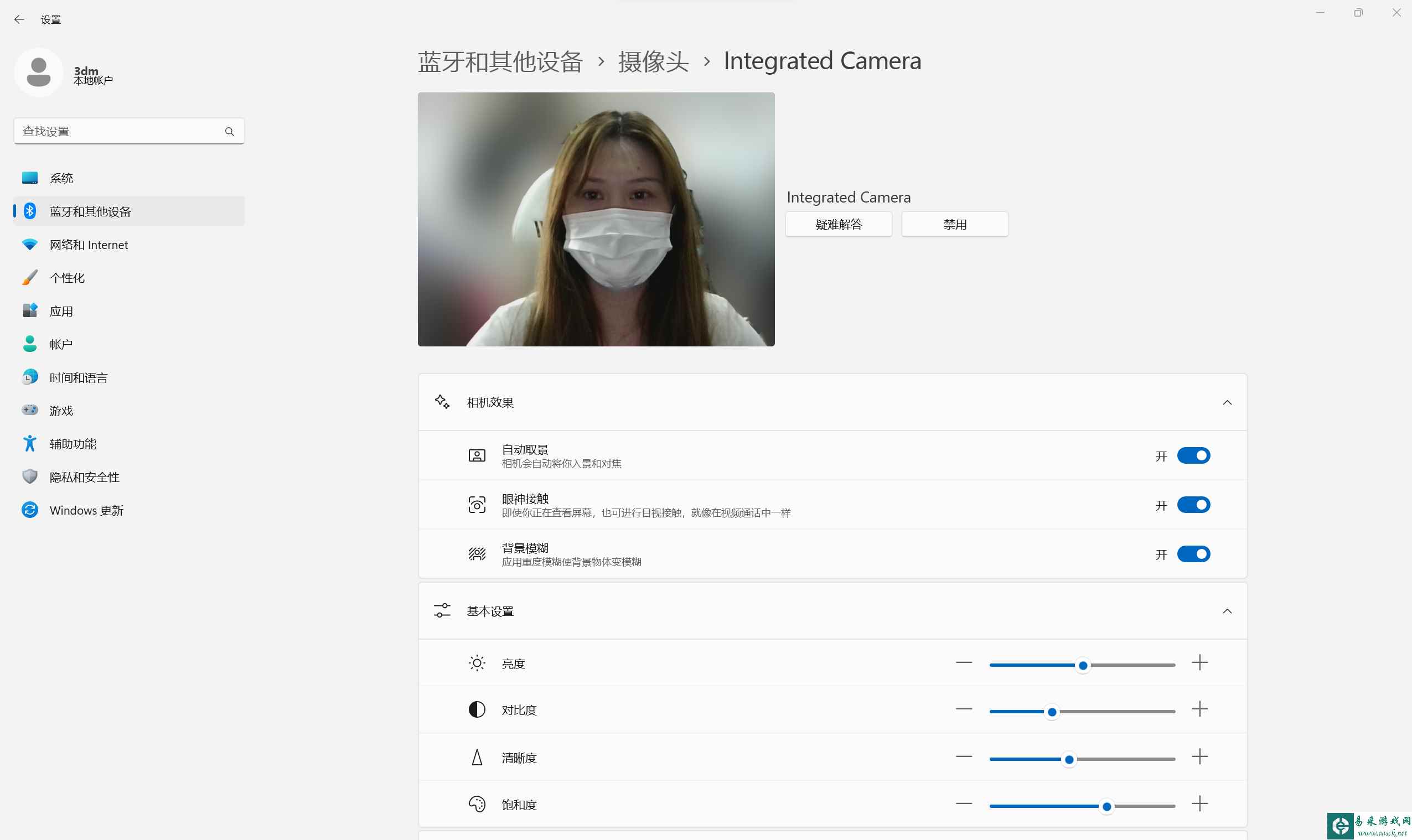This screenshot has height=840, width=1412.
Task: Click the Windows 更新 sync icon
Action: coord(30,510)
